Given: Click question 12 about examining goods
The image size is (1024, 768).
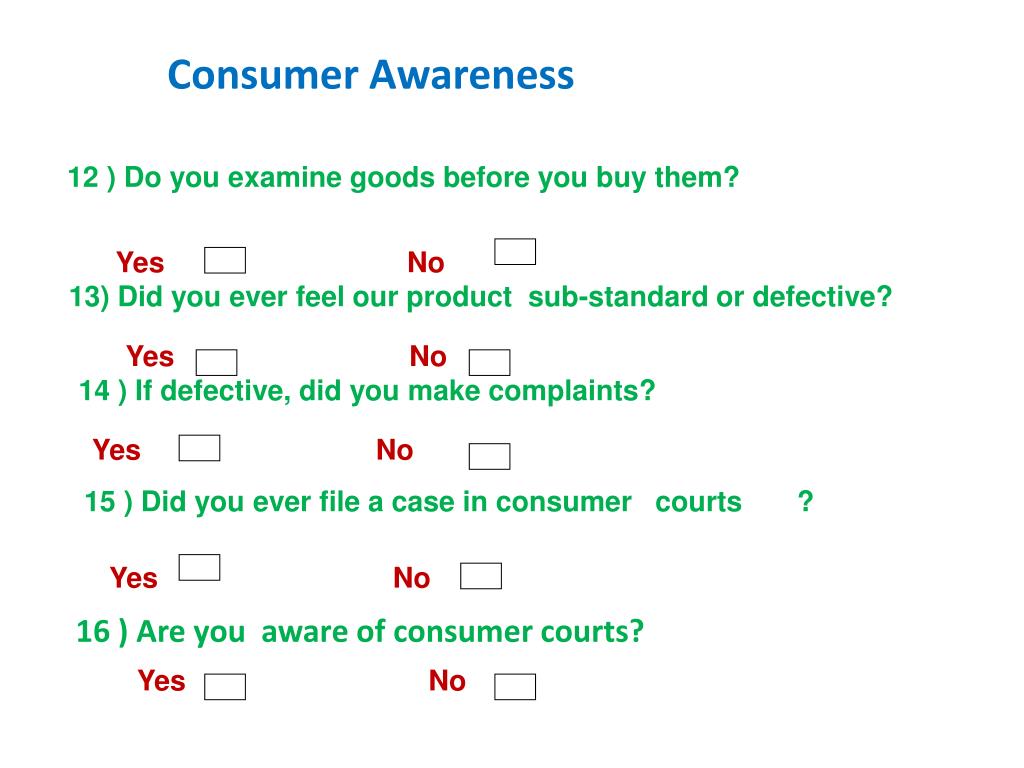Looking at the screenshot, I should (x=403, y=178).
